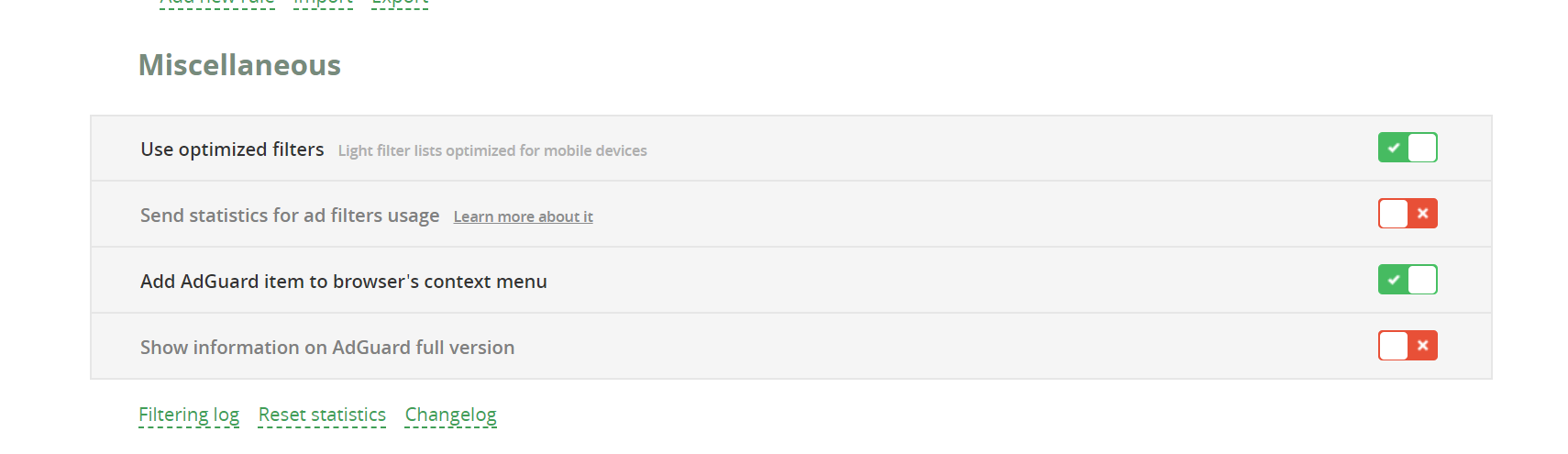Click the Send statistics for ad filters usage label
The image size is (1568, 454).
click(289, 216)
